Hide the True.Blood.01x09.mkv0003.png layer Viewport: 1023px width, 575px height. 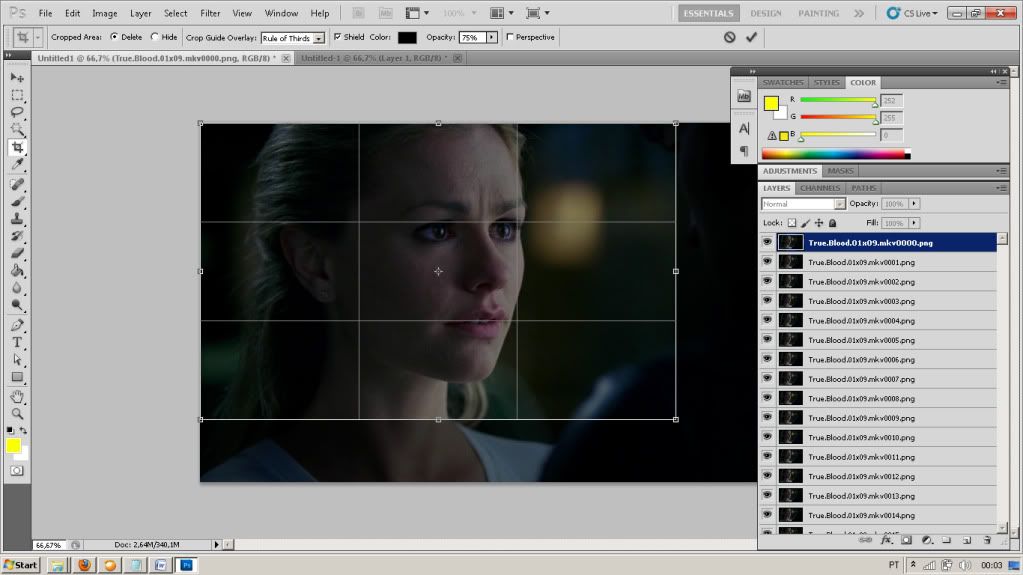pos(767,301)
